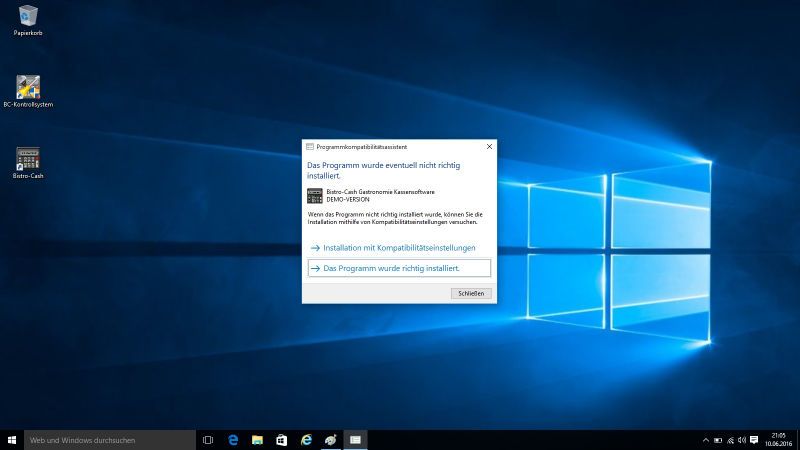Click the installer setup taskbar icon
Screen dimensions: 800x450
click(331, 440)
